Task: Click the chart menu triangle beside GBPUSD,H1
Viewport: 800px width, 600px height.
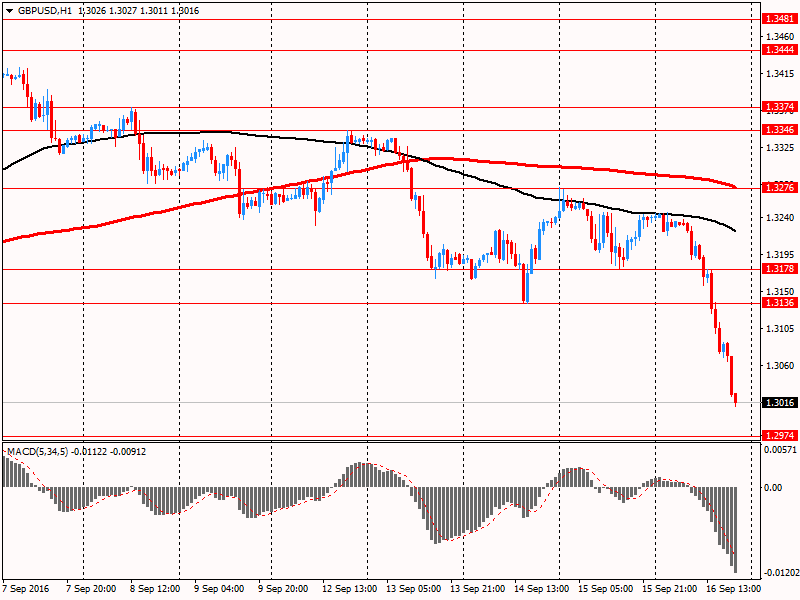Action: [10, 11]
